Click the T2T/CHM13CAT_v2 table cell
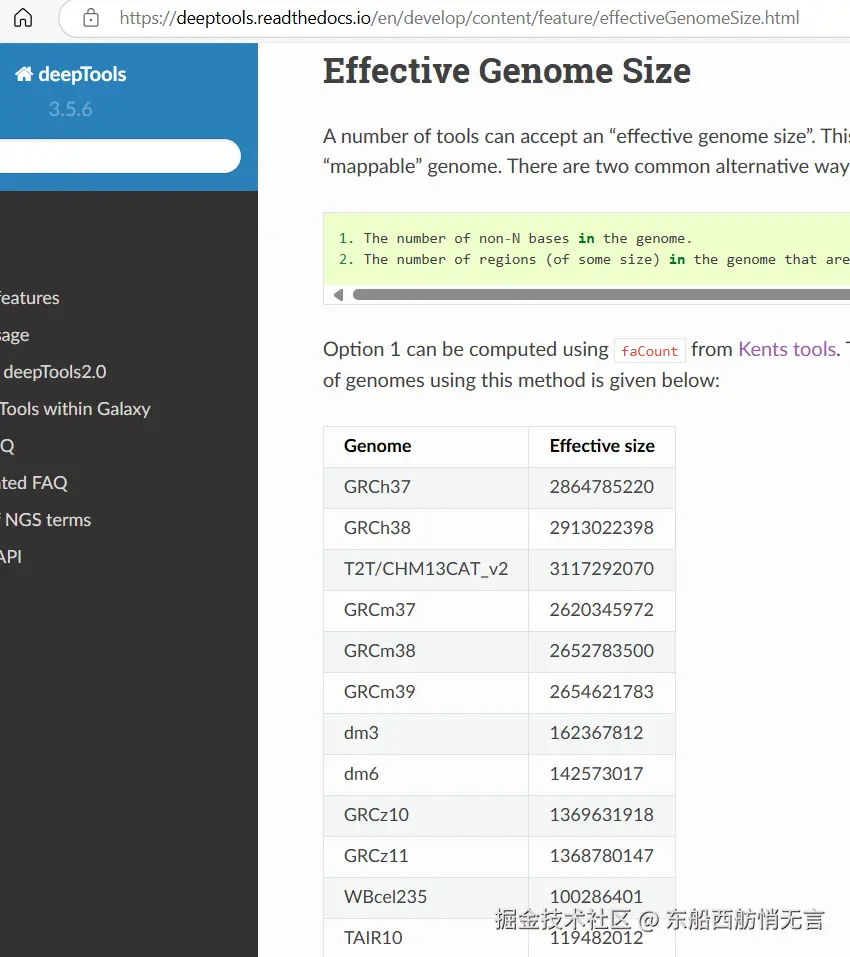 pos(426,569)
